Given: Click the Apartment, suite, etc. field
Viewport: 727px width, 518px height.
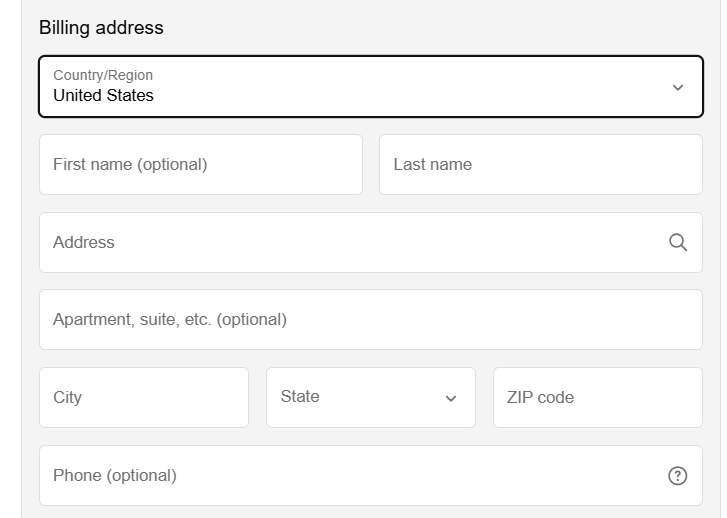Looking at the screenshot, I should click(371, 320).
